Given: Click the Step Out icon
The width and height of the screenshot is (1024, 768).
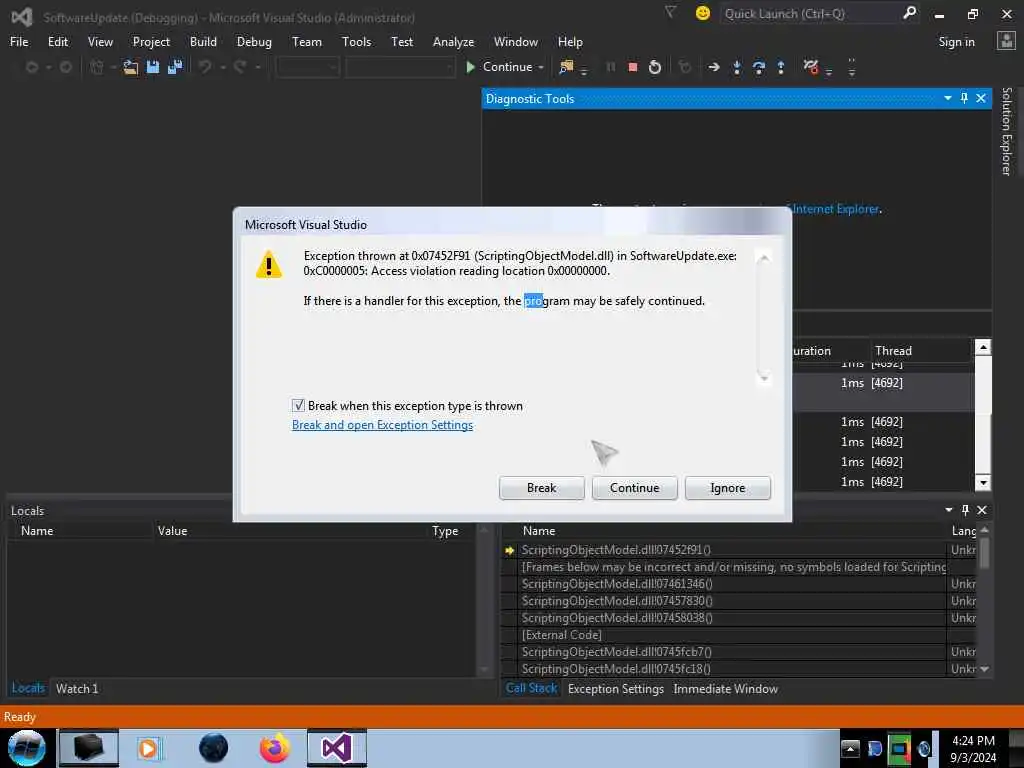Looking at the screenshot, I should [x=781, y=67].
